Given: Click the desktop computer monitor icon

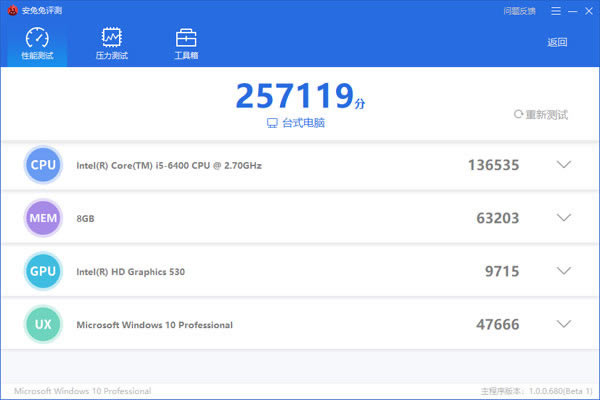Looking at the screenshot, I should pyautogui.click(x=272, y=123).
